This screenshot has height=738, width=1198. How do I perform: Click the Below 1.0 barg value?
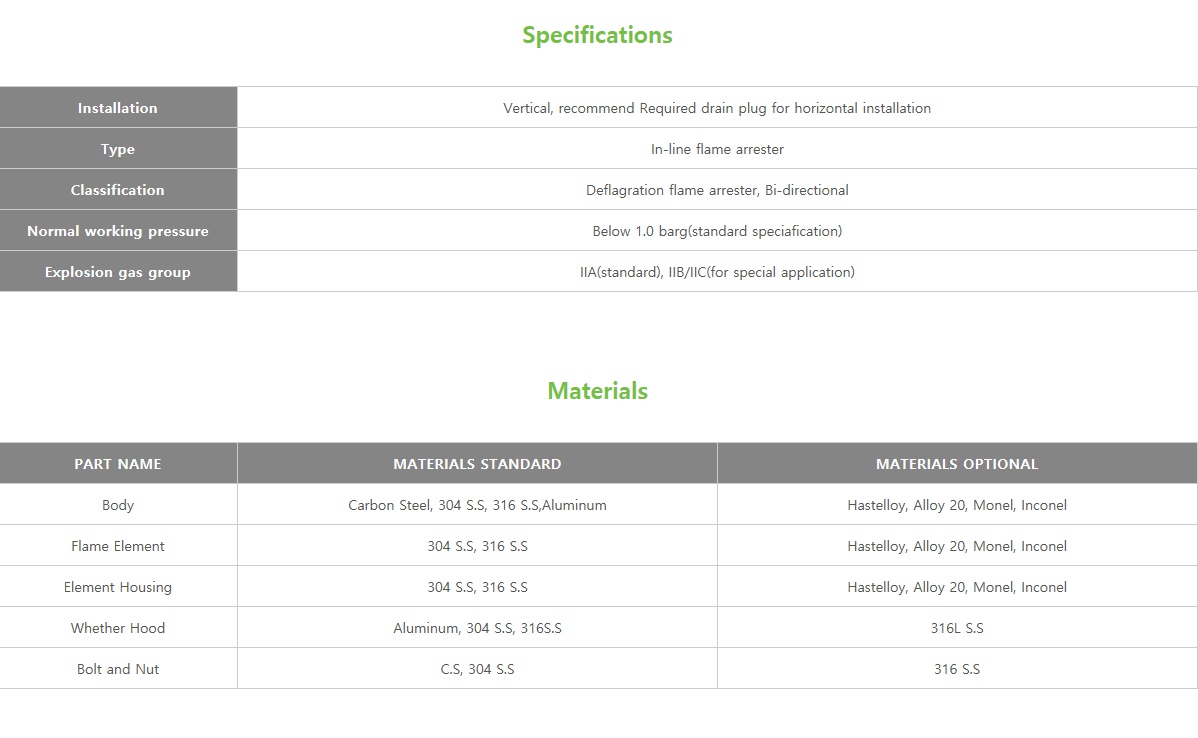717,231
